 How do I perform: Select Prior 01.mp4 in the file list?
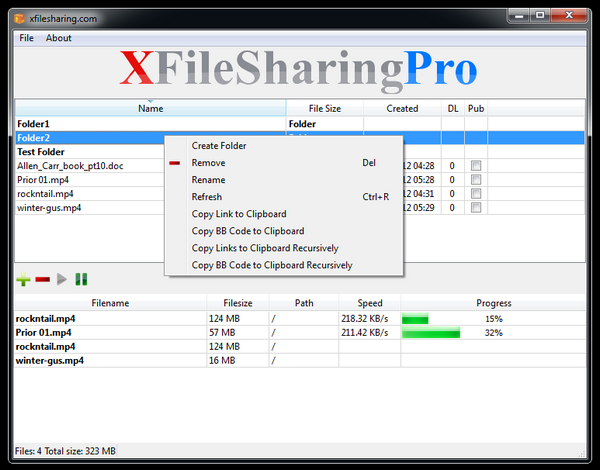click(x=300, y=180)
